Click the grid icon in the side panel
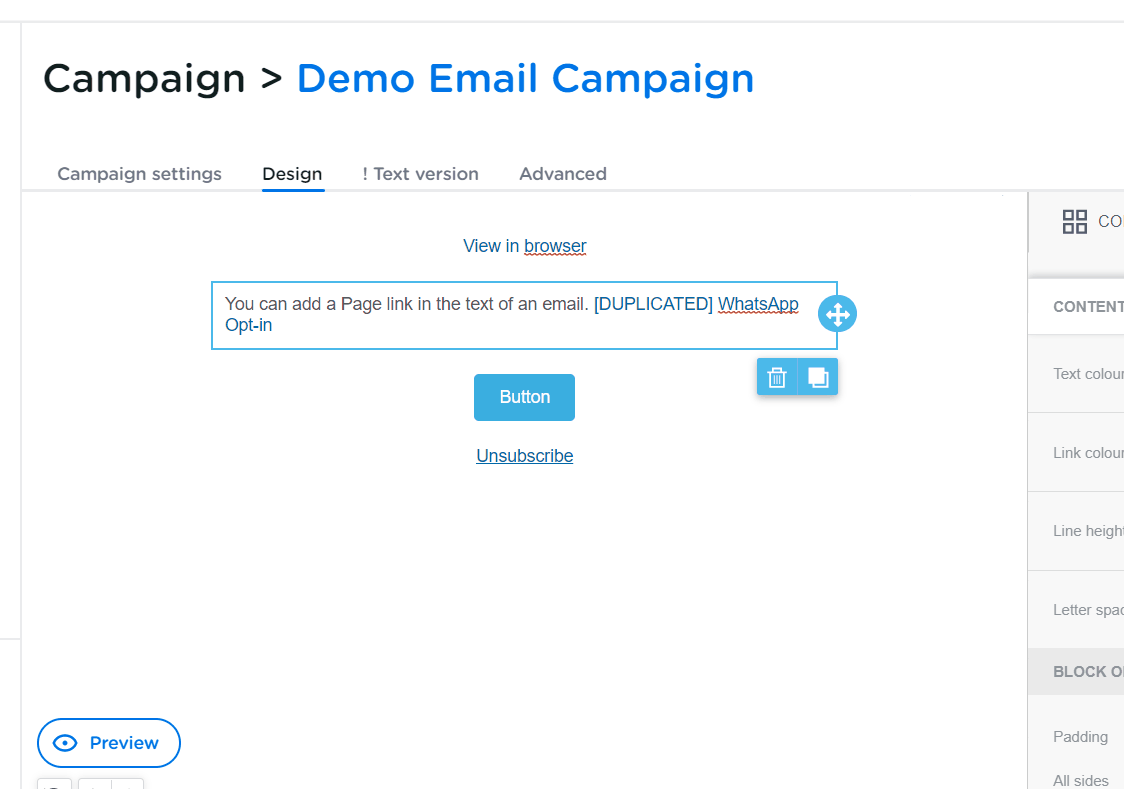 click(1075, 222)
